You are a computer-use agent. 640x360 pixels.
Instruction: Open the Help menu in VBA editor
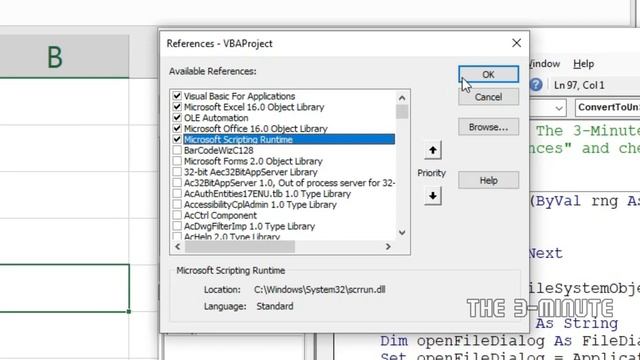point(584,64)
